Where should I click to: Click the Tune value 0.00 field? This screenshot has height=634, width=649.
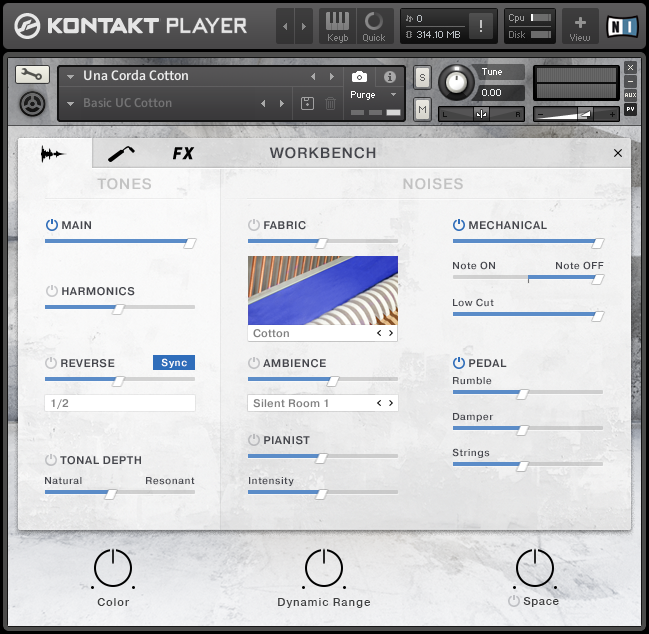(499, 92)
